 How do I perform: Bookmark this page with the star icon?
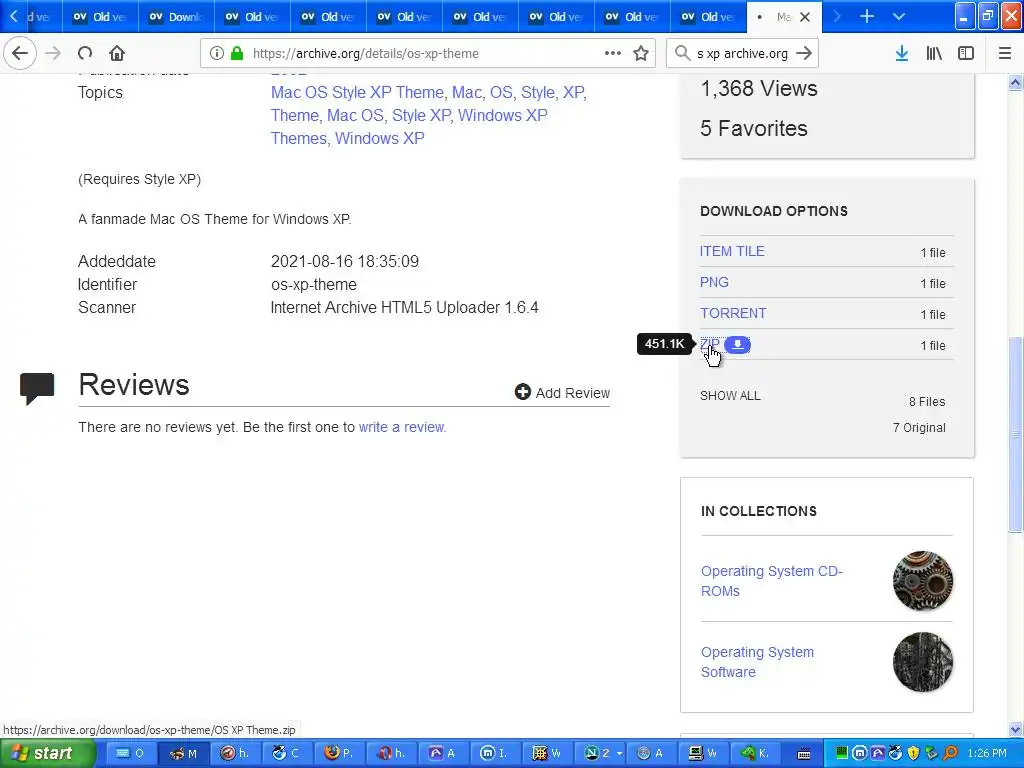(641, 54)
